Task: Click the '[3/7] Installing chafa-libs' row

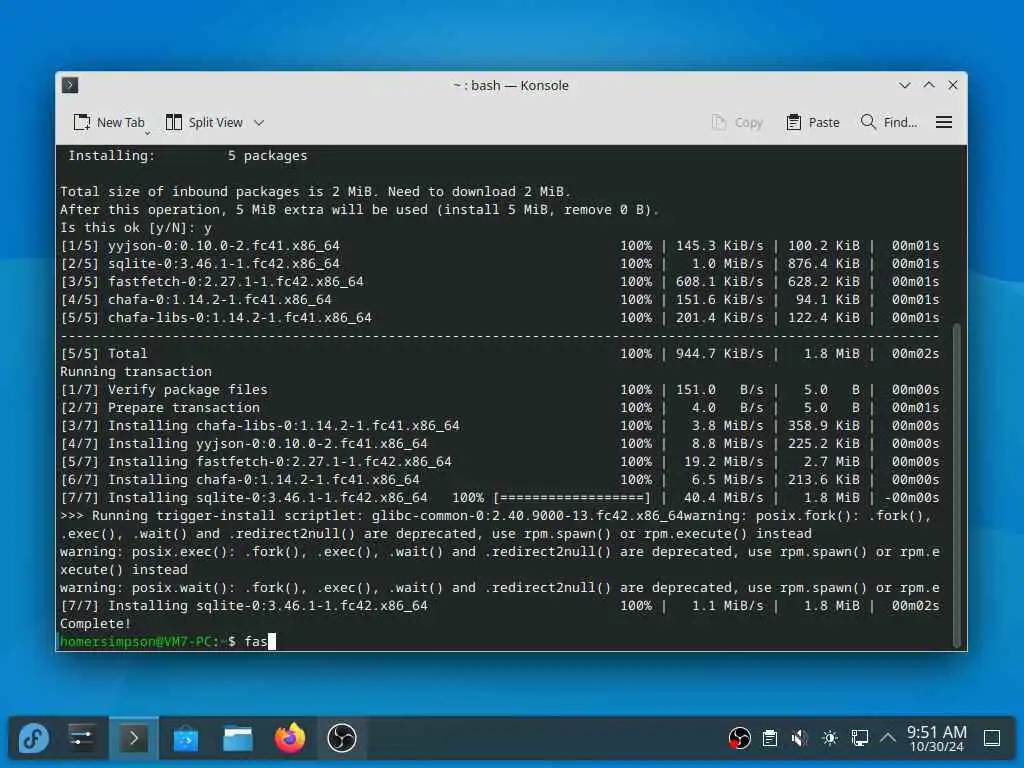Action: point(500,426)
